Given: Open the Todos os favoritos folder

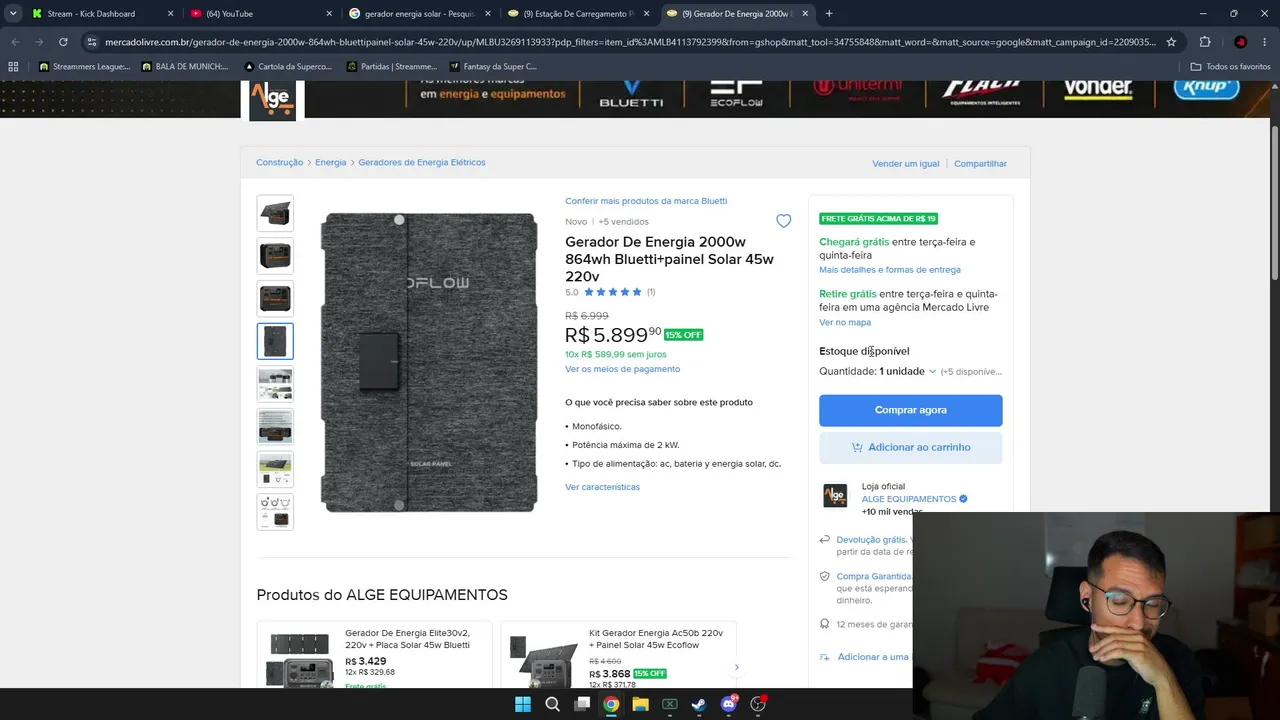Looking at the screenshot, I should (1230, 67).
